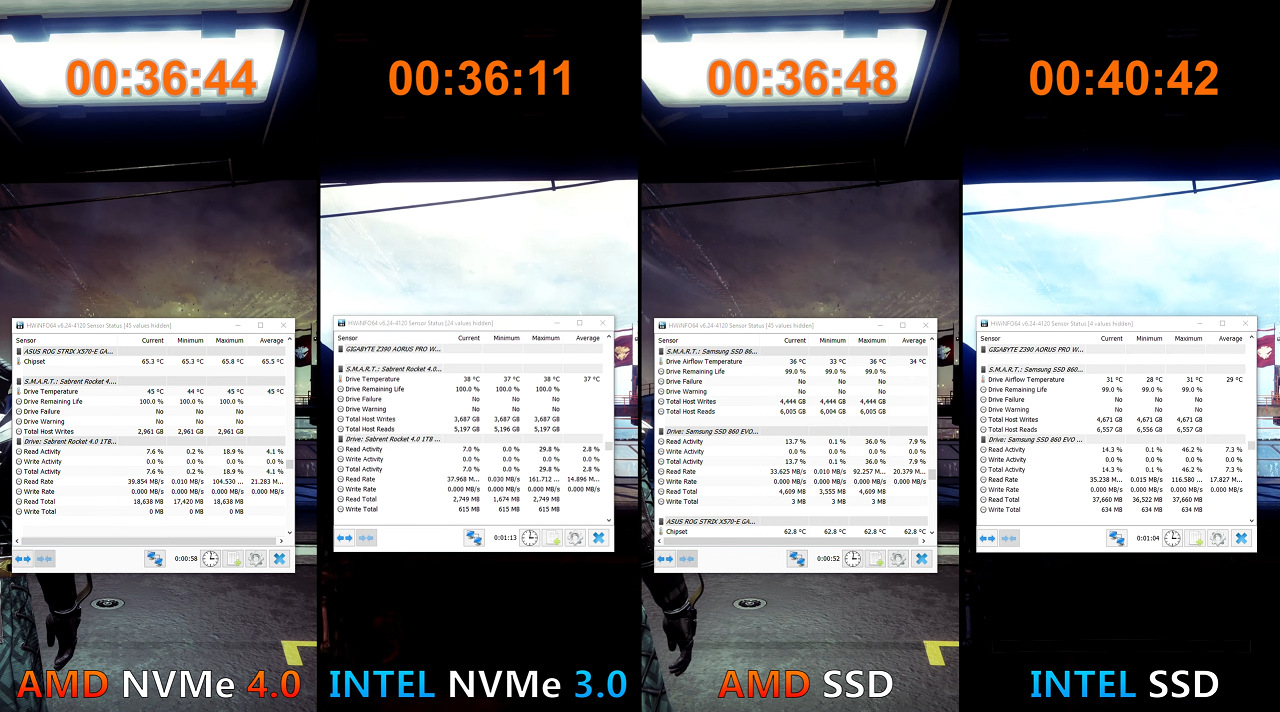Select Read Rate row showing 39.854 MB/s
The width and height of the screenshot is (1280, 712).
[x=149, y=481]
